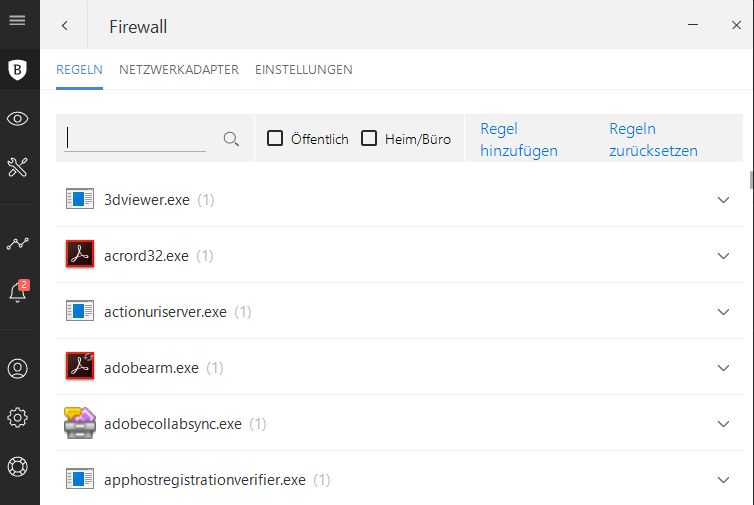Select the actionuriserver.exe entry text
754x505 pixels.
point(165,312)
